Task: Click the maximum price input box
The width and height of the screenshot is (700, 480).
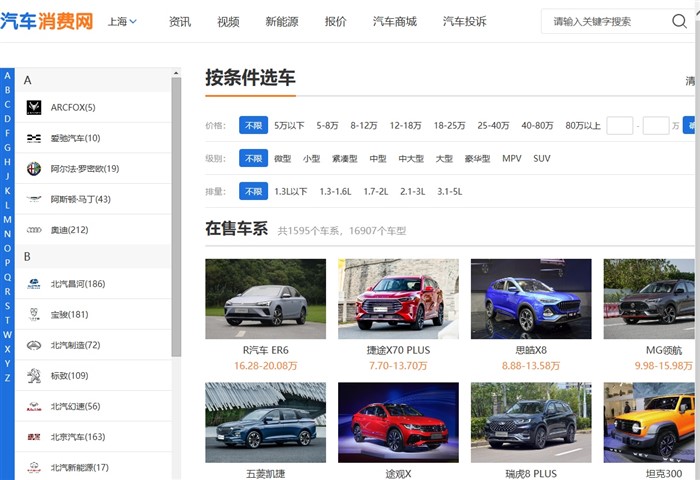Action: [x=656, y=125]
